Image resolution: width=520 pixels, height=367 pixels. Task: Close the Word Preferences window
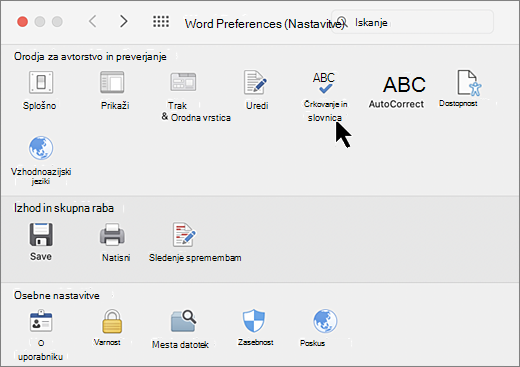tap(22, 22)
